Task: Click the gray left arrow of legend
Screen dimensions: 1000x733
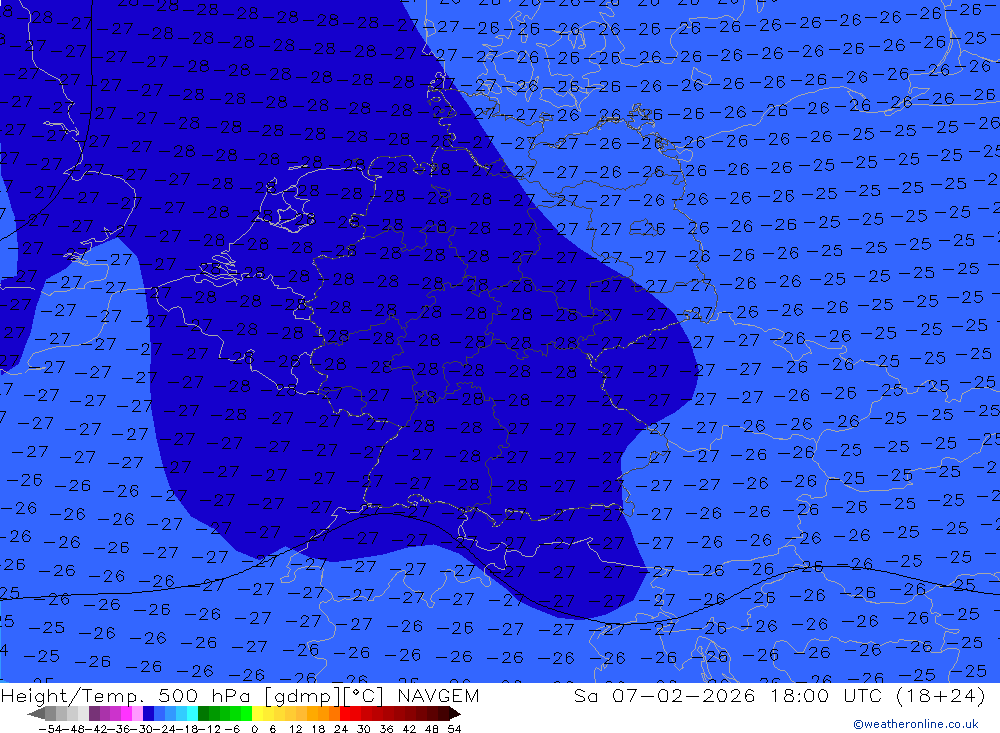Action: (x=36, y=714)
